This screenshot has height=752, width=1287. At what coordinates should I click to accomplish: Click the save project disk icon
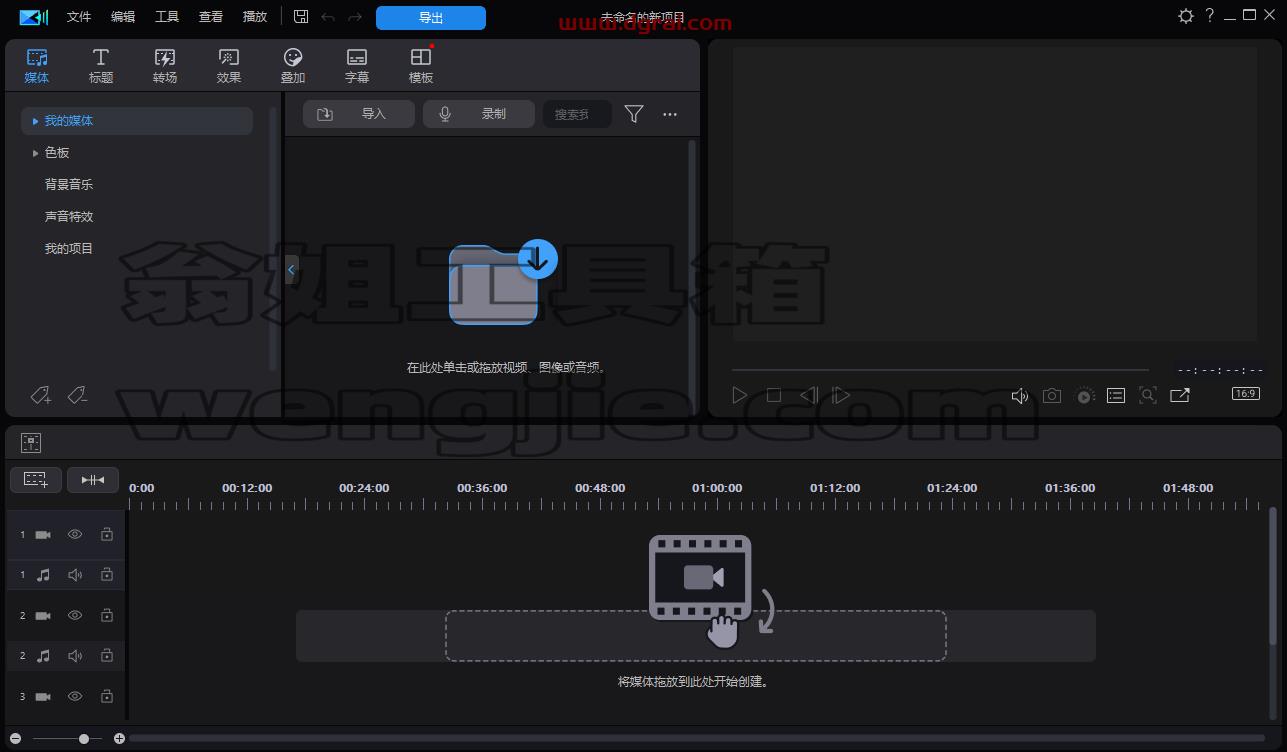point(301,17)
